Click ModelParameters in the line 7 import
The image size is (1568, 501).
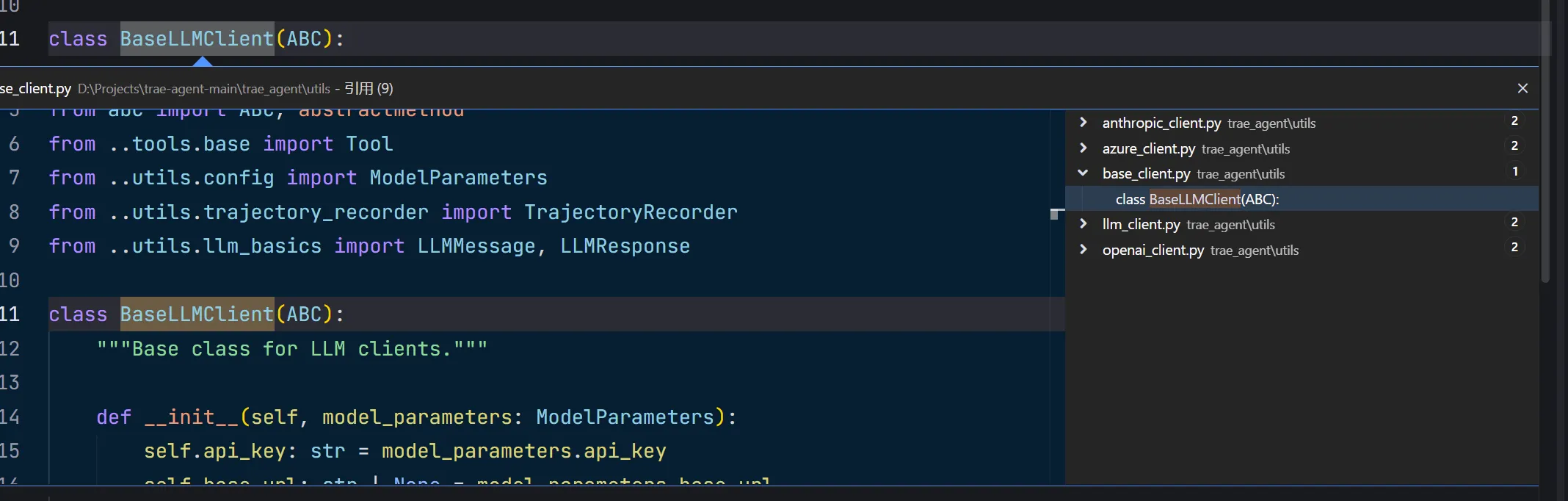pyautogui.click(x=458, y=178)
